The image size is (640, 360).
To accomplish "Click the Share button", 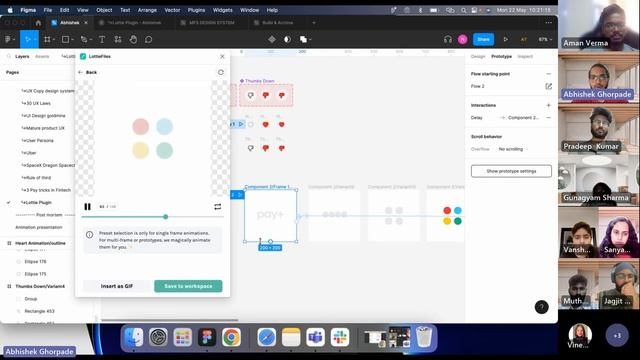I will (x=483, y=40).
